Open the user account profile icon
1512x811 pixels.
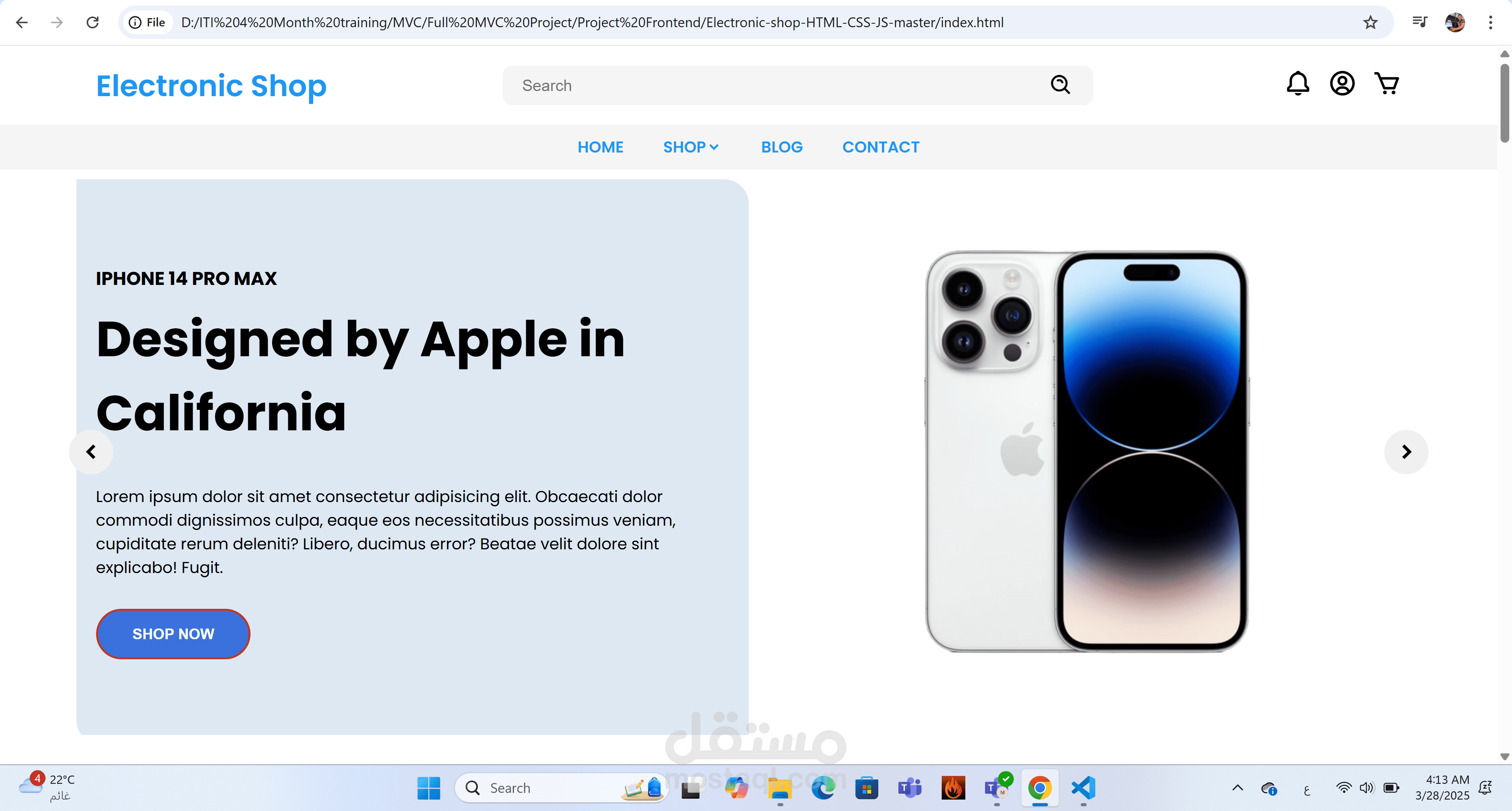1342,84
